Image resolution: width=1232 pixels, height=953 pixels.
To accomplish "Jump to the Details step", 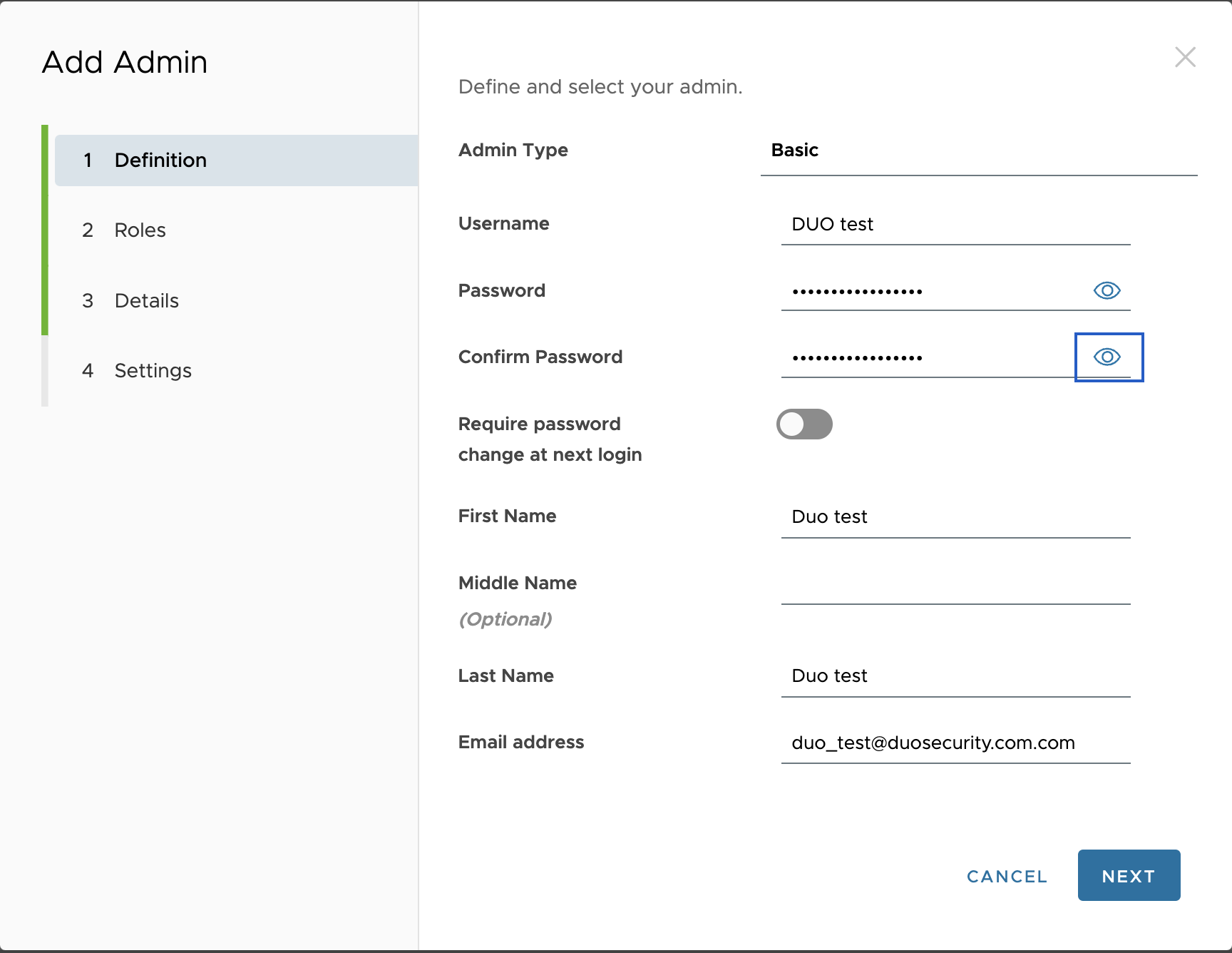I will [x=146, y=301].
